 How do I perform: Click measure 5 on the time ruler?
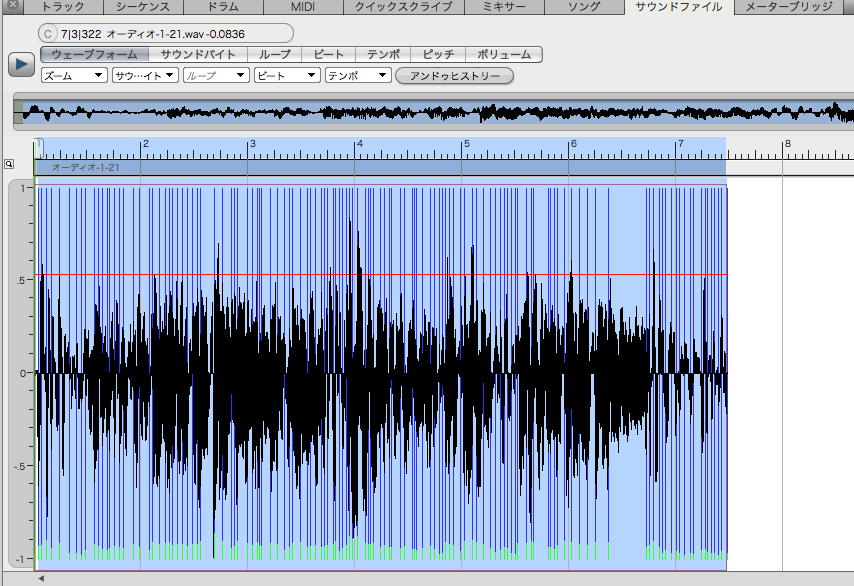pos(466,144)
